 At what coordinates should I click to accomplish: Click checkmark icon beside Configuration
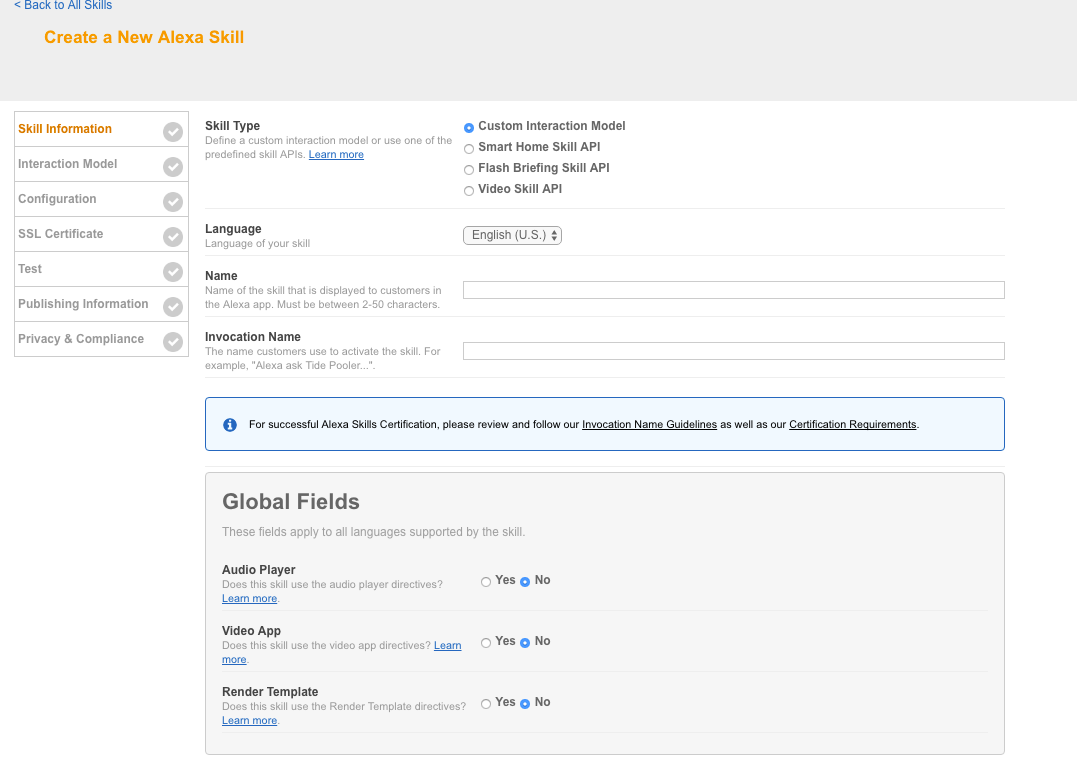173,202
